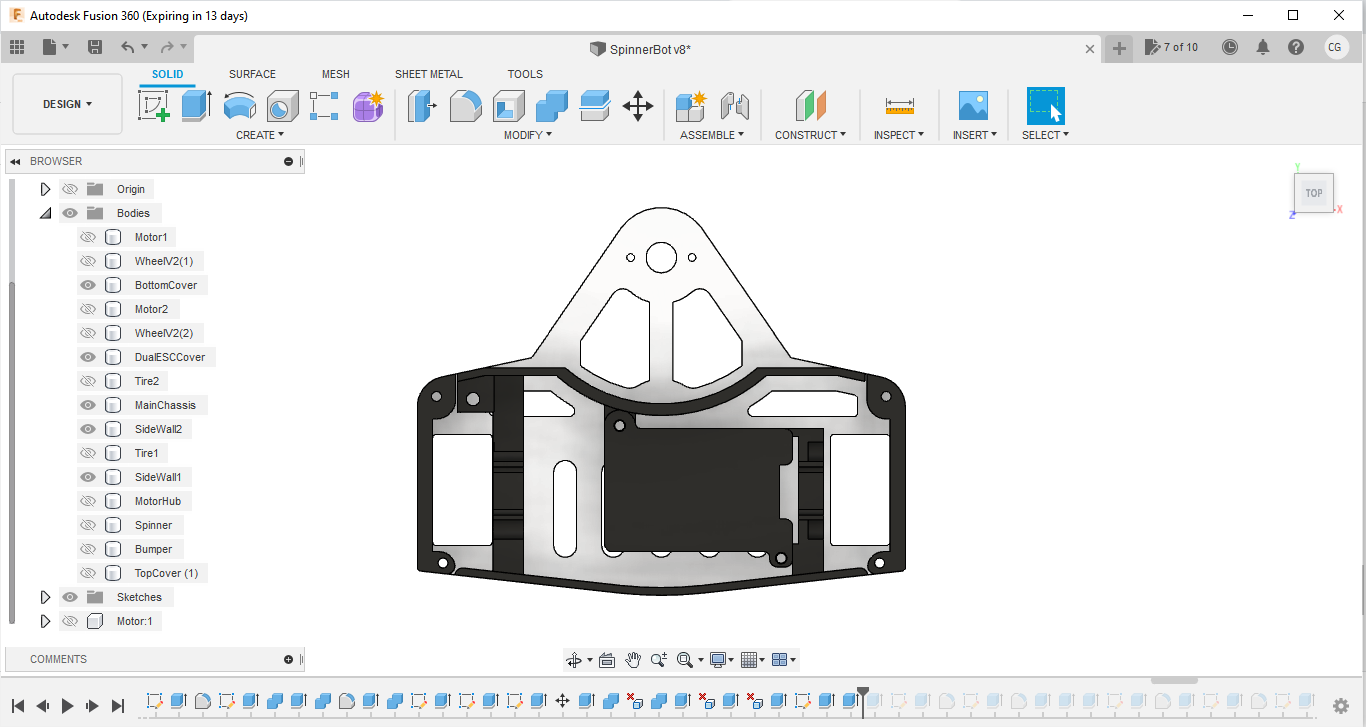Toggle visibility of the Spinner body
The image size is (1366, 727).
tap(88, 524)
